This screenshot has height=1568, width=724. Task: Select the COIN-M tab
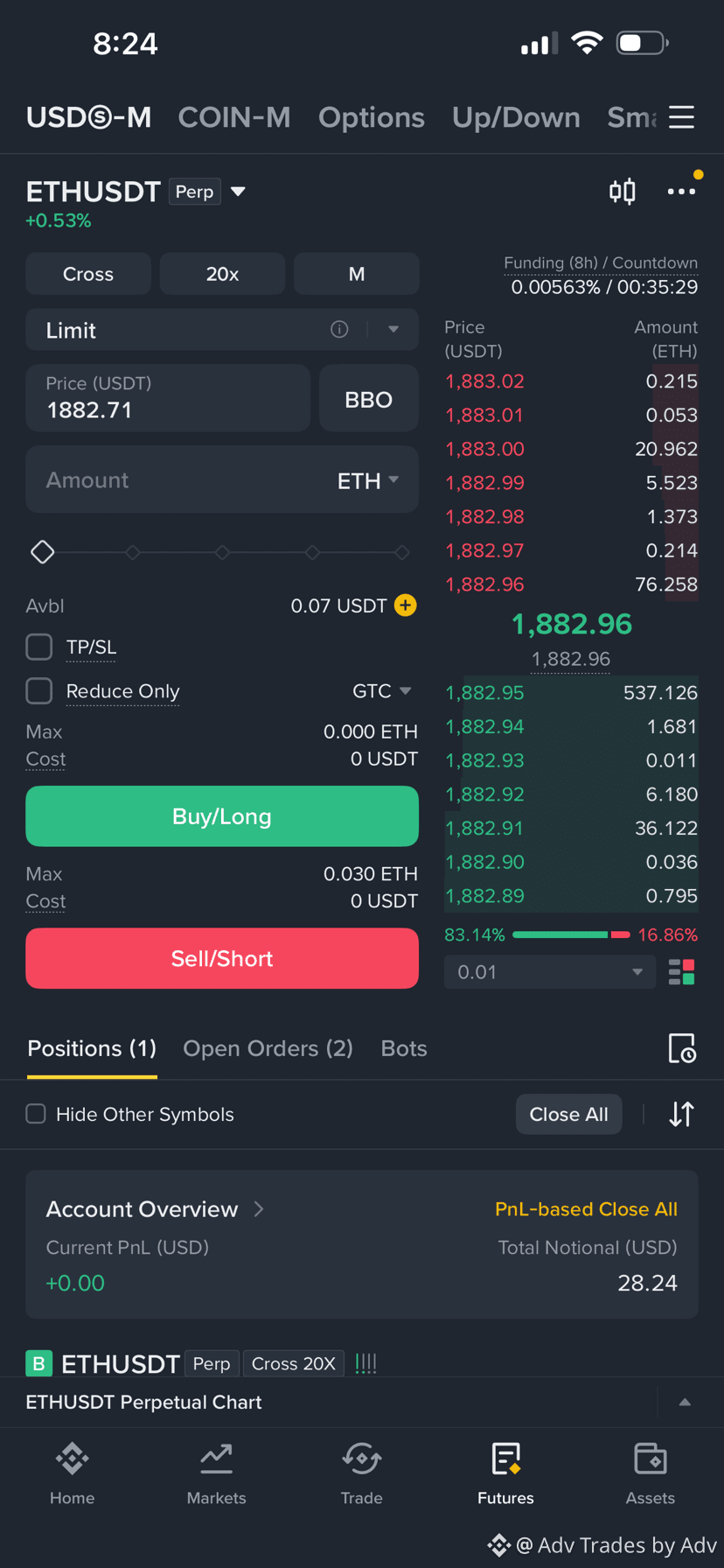[234, 117]
